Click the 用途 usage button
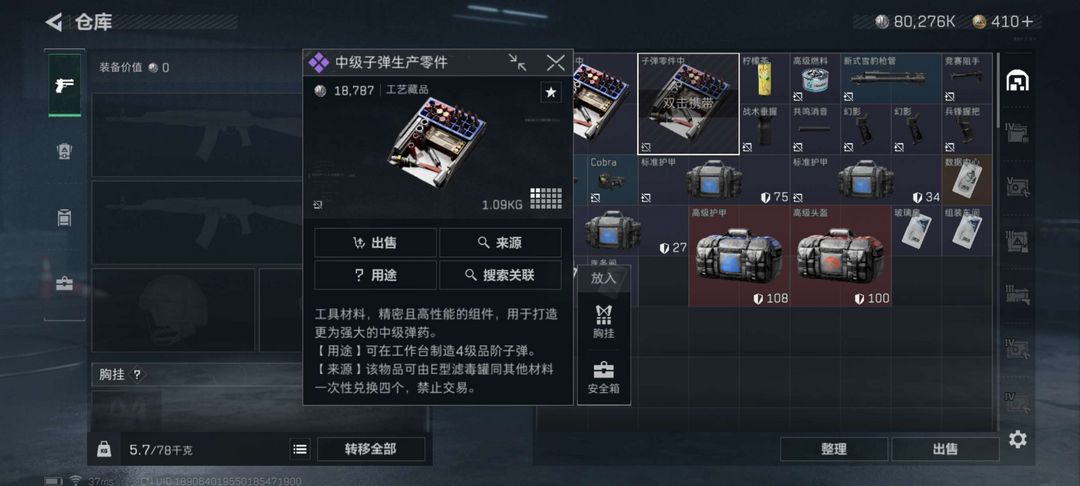1080x486 pixels. pyautogui.click(x=375, y=275)
